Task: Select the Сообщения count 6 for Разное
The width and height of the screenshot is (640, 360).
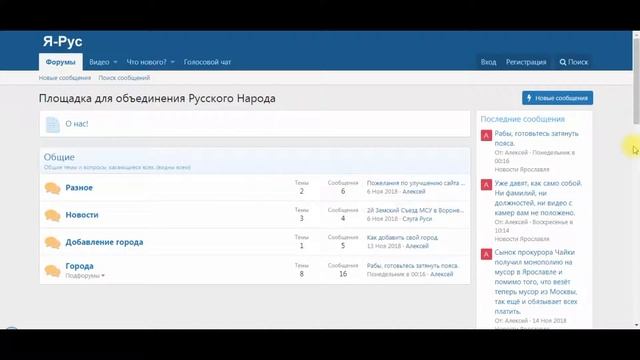Action: [x=343, y=191]
